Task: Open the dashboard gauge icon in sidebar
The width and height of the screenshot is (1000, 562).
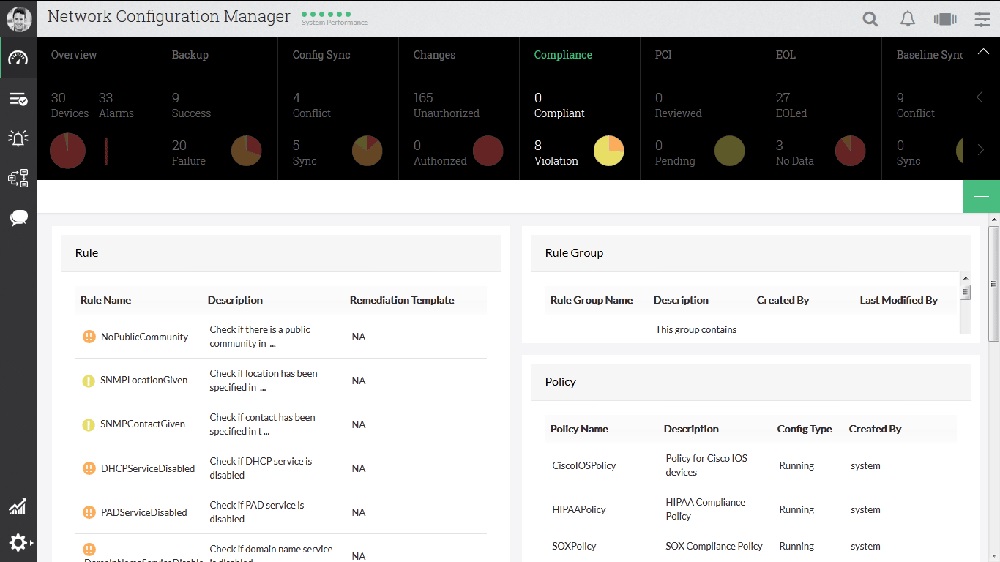Action: [18, 58]
